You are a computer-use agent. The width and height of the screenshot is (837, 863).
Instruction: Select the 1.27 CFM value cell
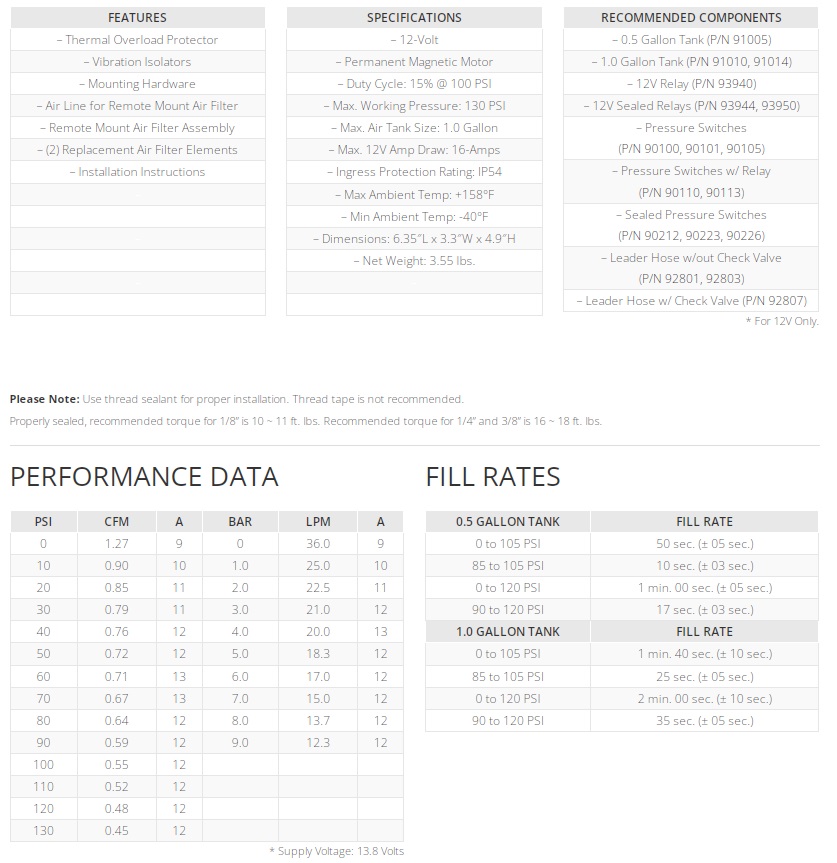click(117, 544)
